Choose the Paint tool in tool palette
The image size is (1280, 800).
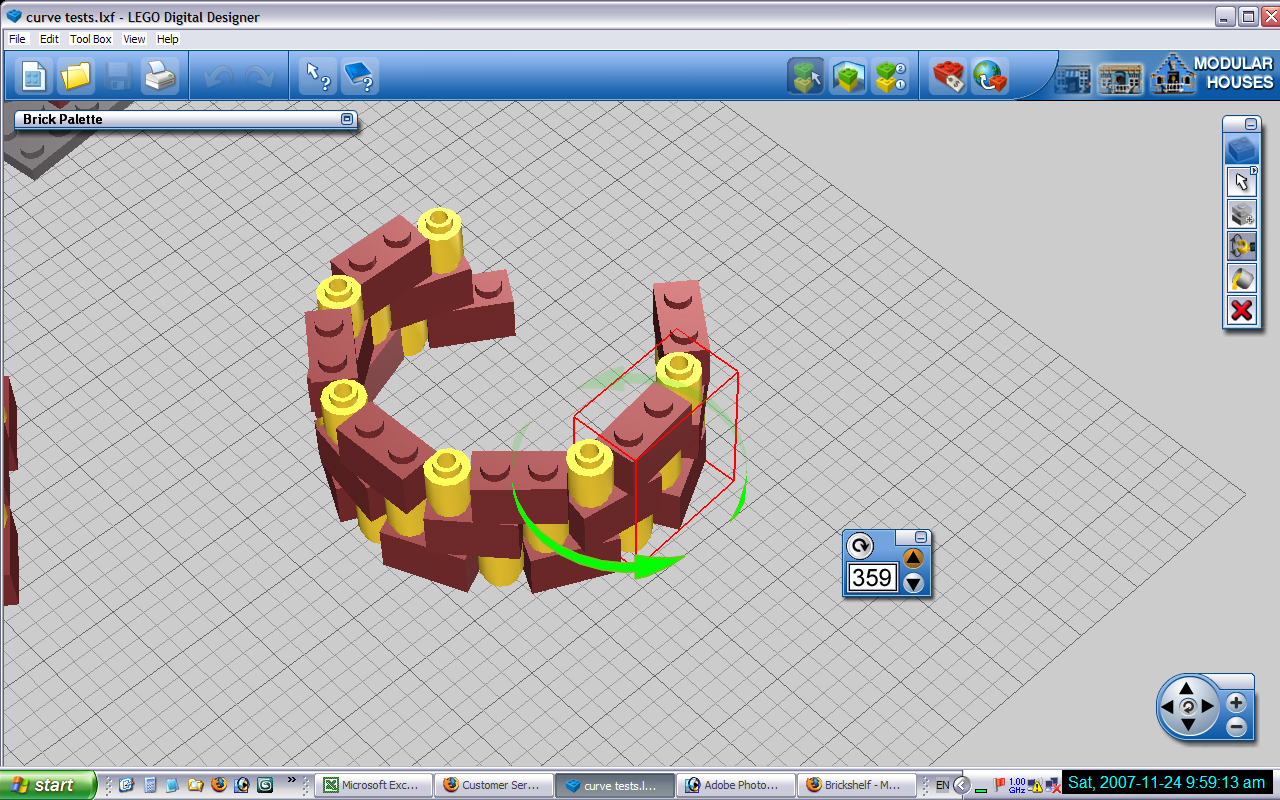(1241, 278)
